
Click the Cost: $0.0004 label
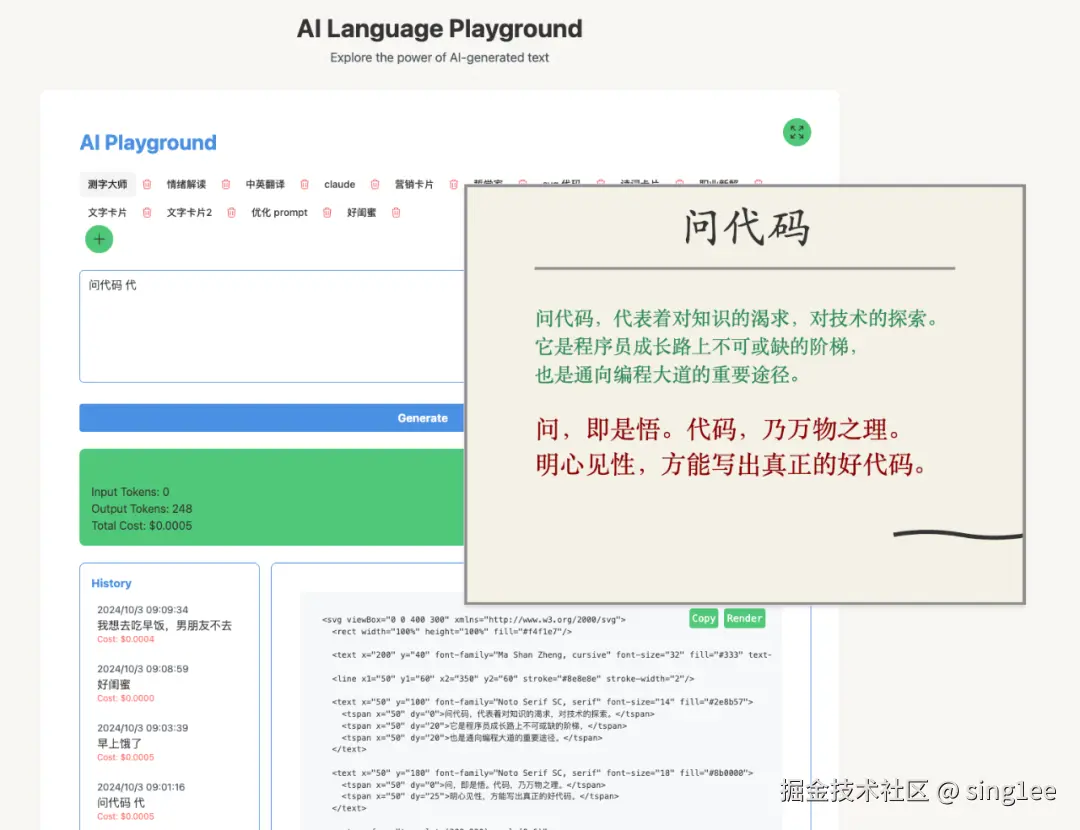[x=125, y=639]
